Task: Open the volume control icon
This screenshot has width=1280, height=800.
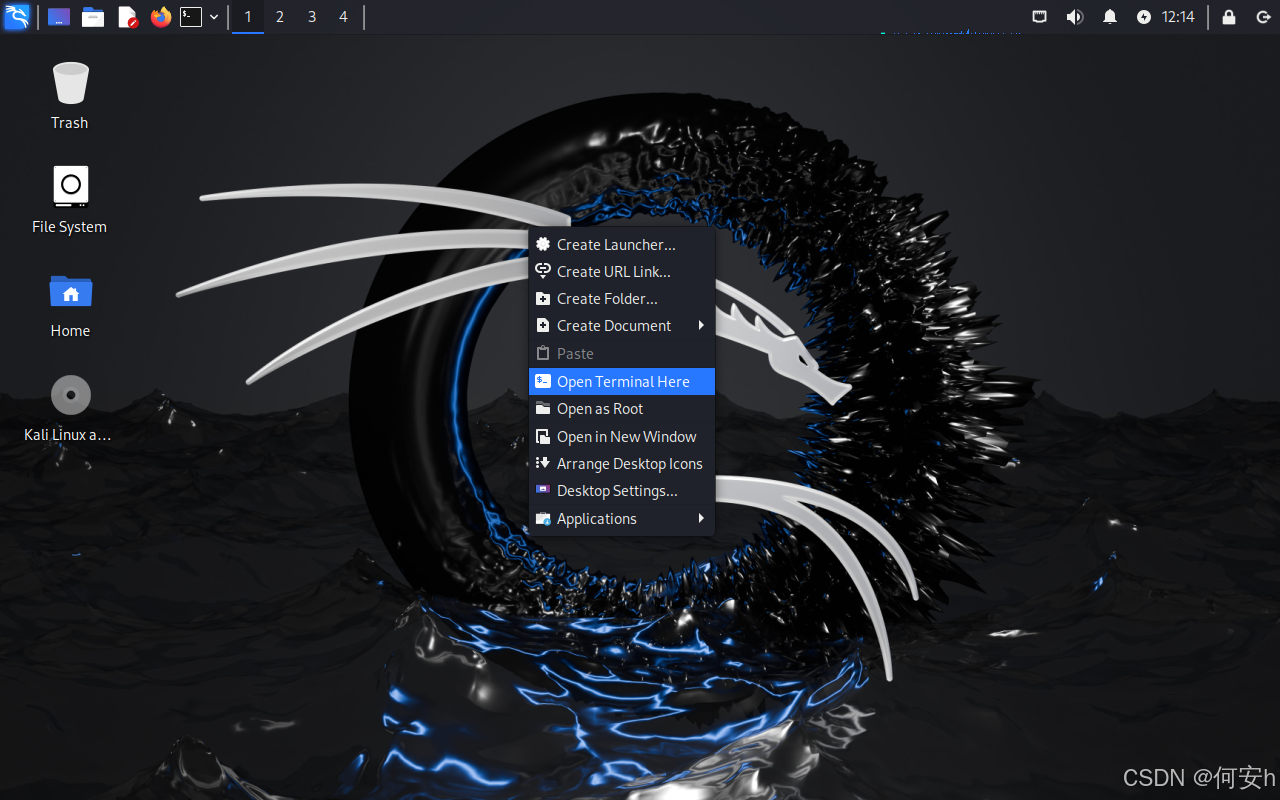Action: coord(1075,17)
